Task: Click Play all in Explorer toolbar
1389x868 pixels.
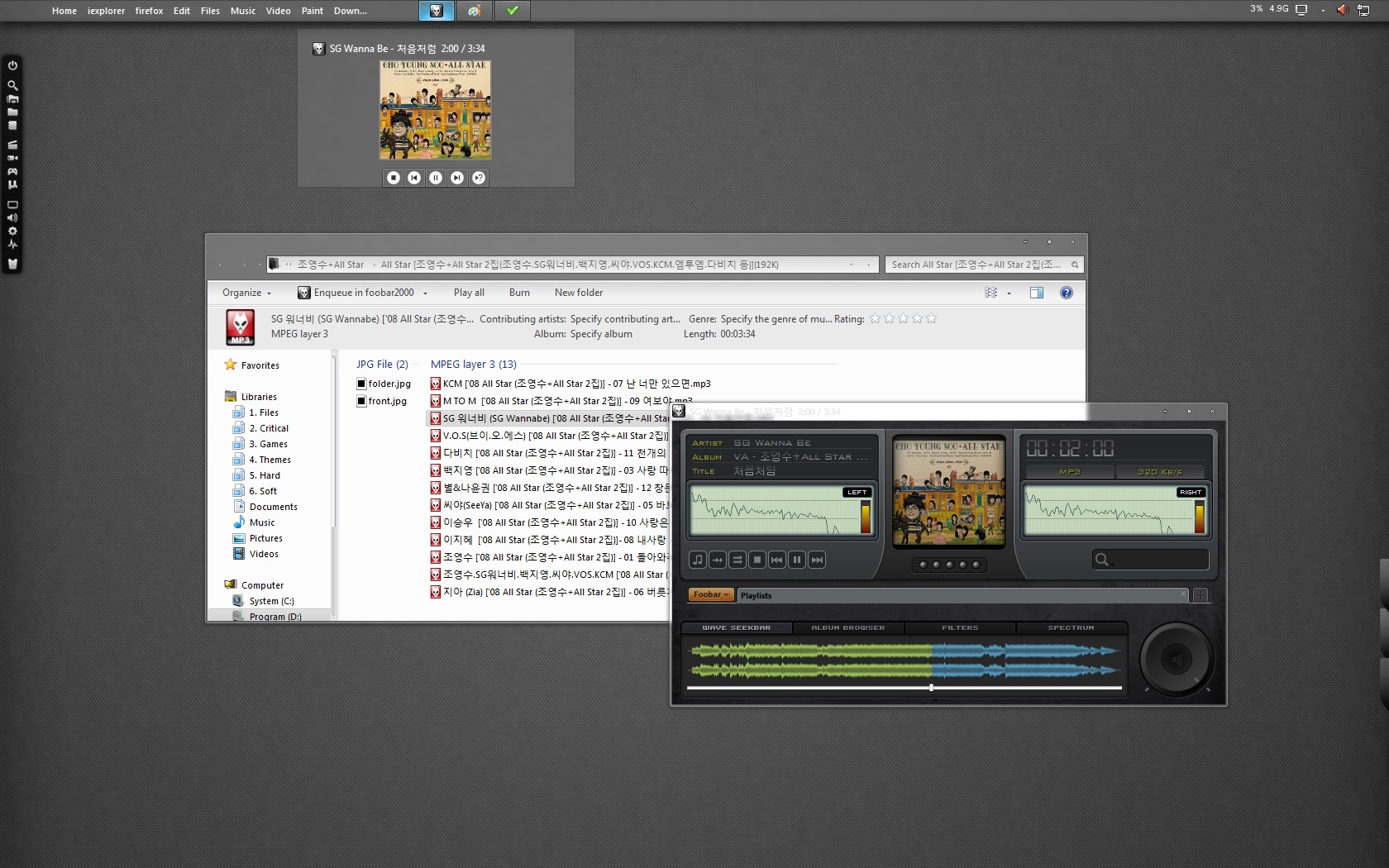Action: pos(469,293)
